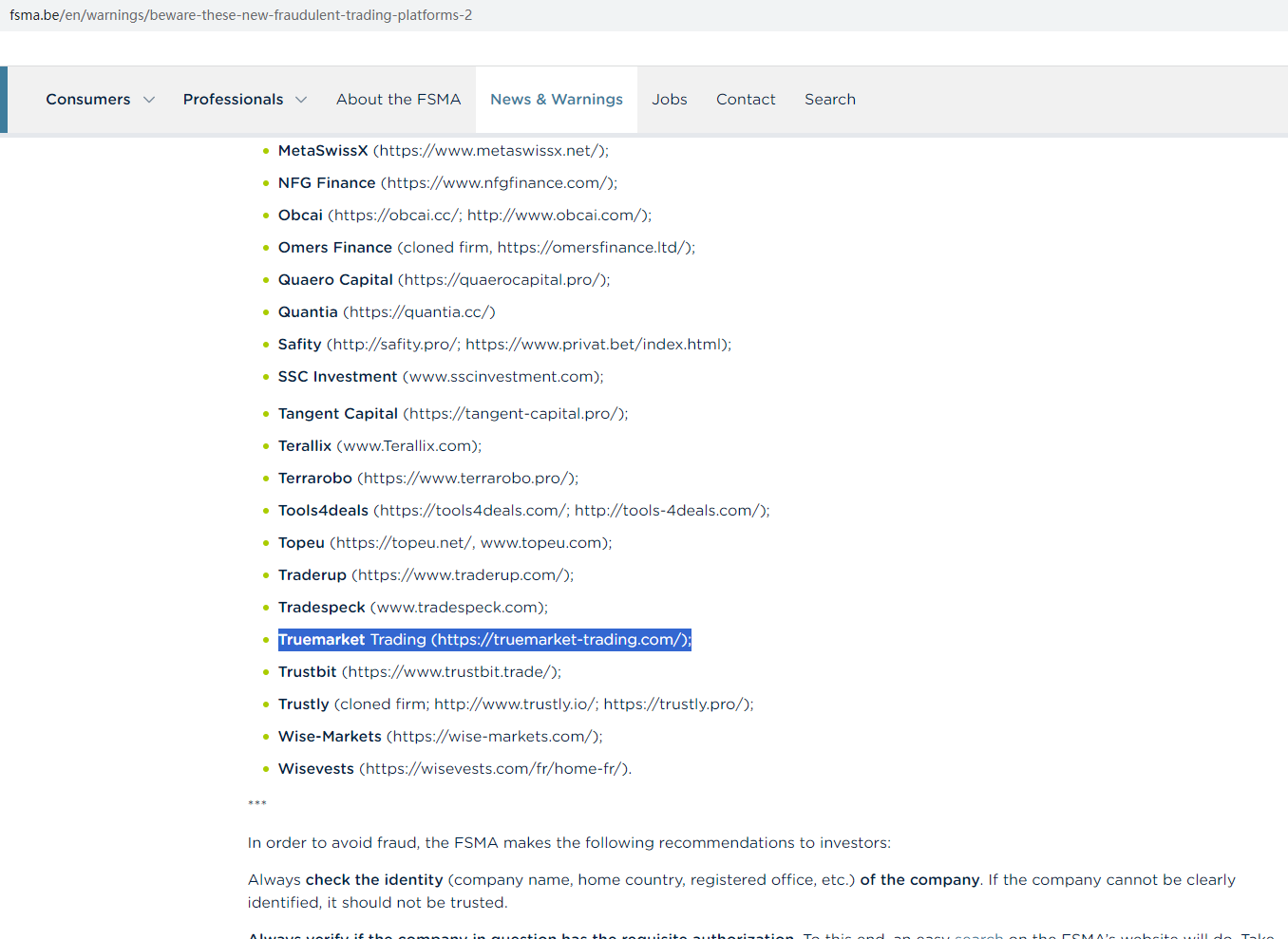The height and width of the screenshot is (939, 1288).
Task: Expand the Professionals menu chevron
Action: [301, 100]
